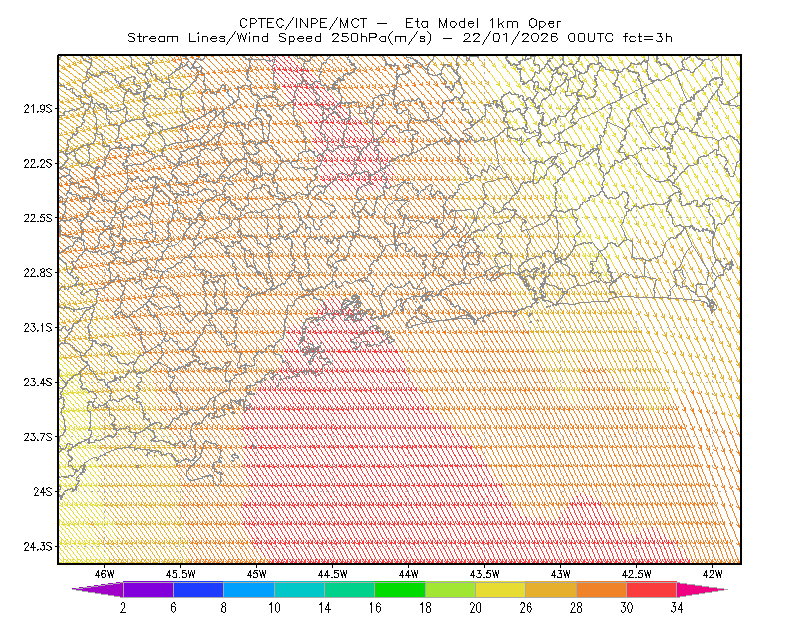The height and width of the screenshot is (618, 800).
Task: Click the bright green 16-18 legend swatch
Action: pos(400,589)
